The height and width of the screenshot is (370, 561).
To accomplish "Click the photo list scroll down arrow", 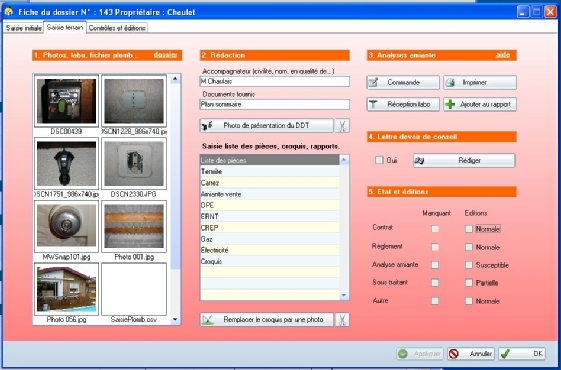I will point(175,319).
